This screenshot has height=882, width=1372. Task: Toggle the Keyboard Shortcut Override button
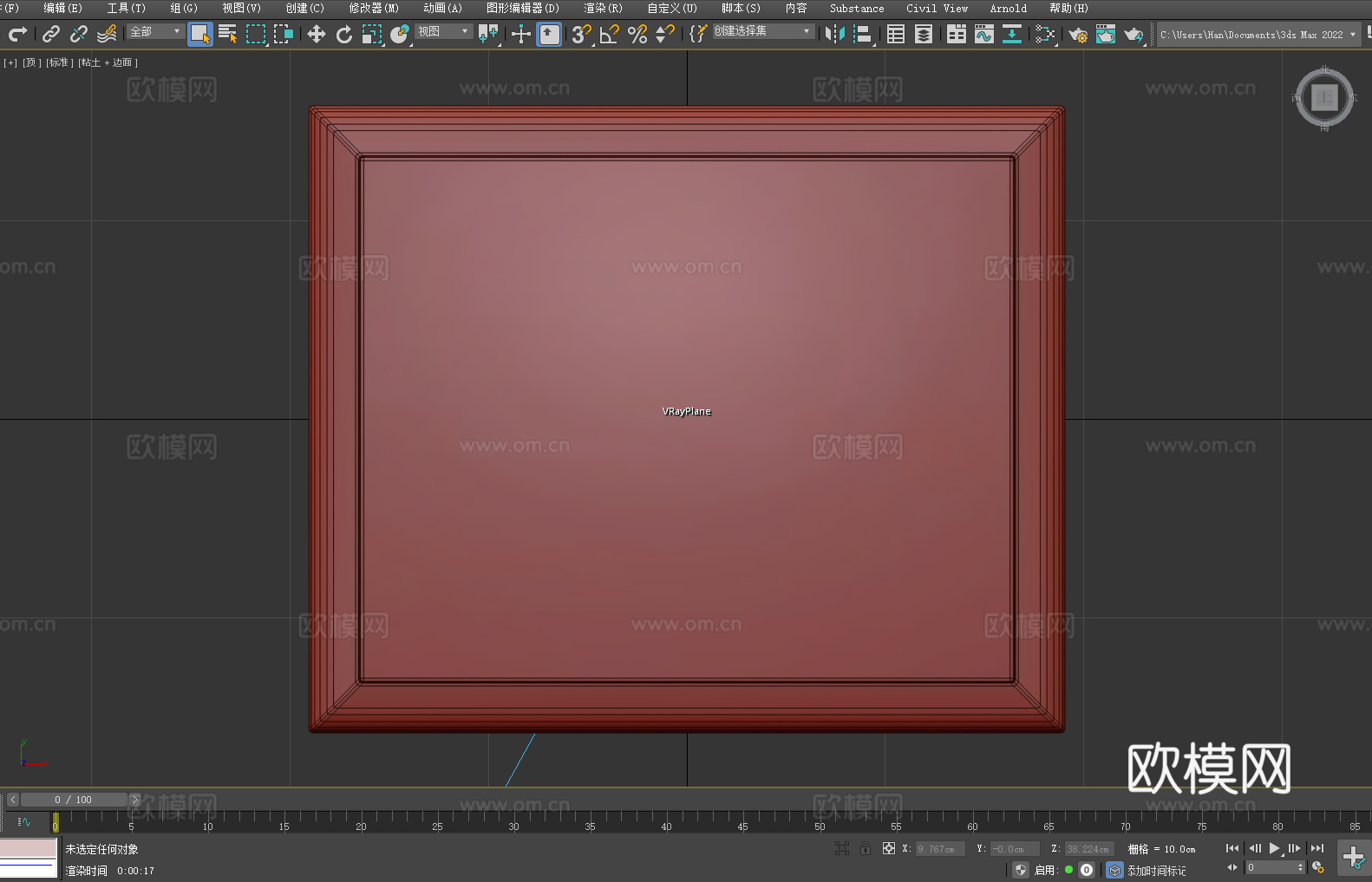tap(549, 34)
